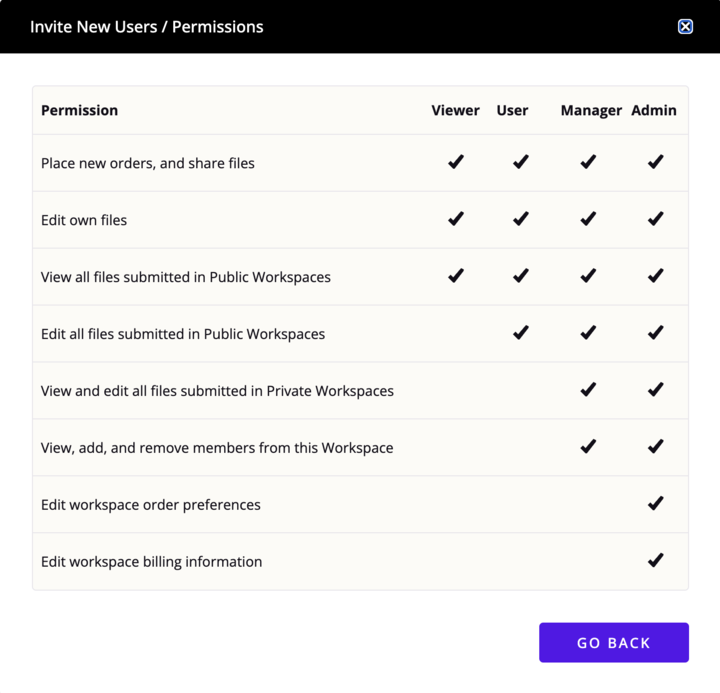Select the Viewer column header
Screen dimensions: 720x693
pos(455,110)
